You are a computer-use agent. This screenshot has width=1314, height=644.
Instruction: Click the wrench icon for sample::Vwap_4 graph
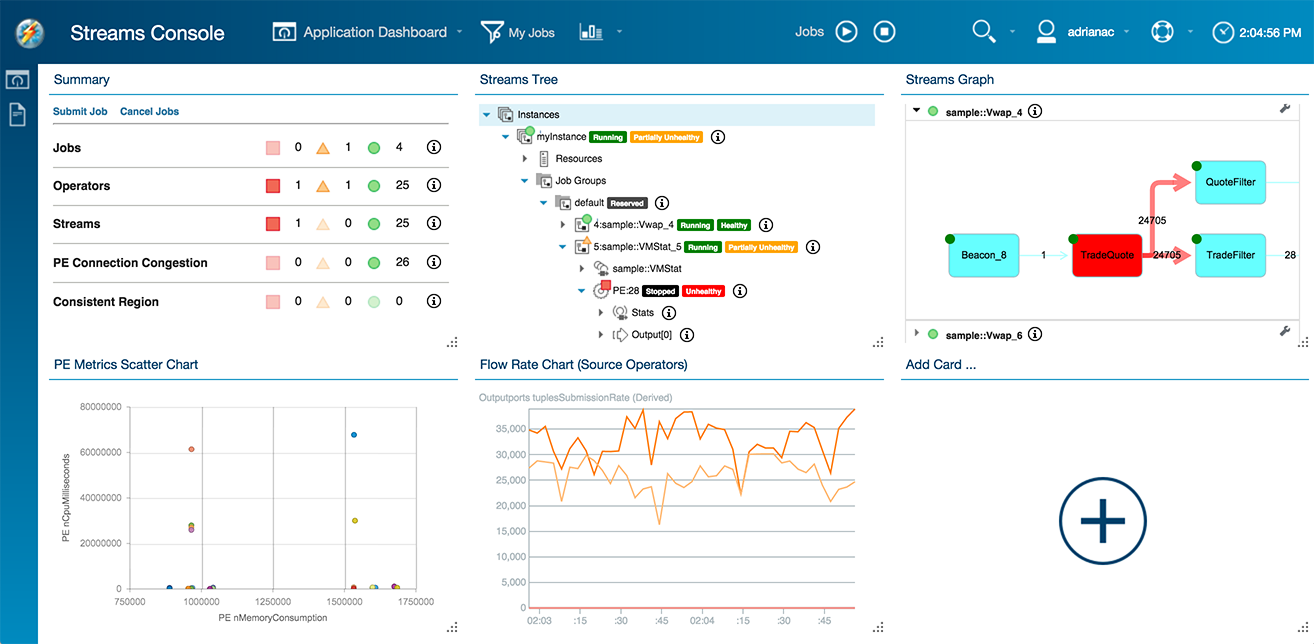(1285, 109)
